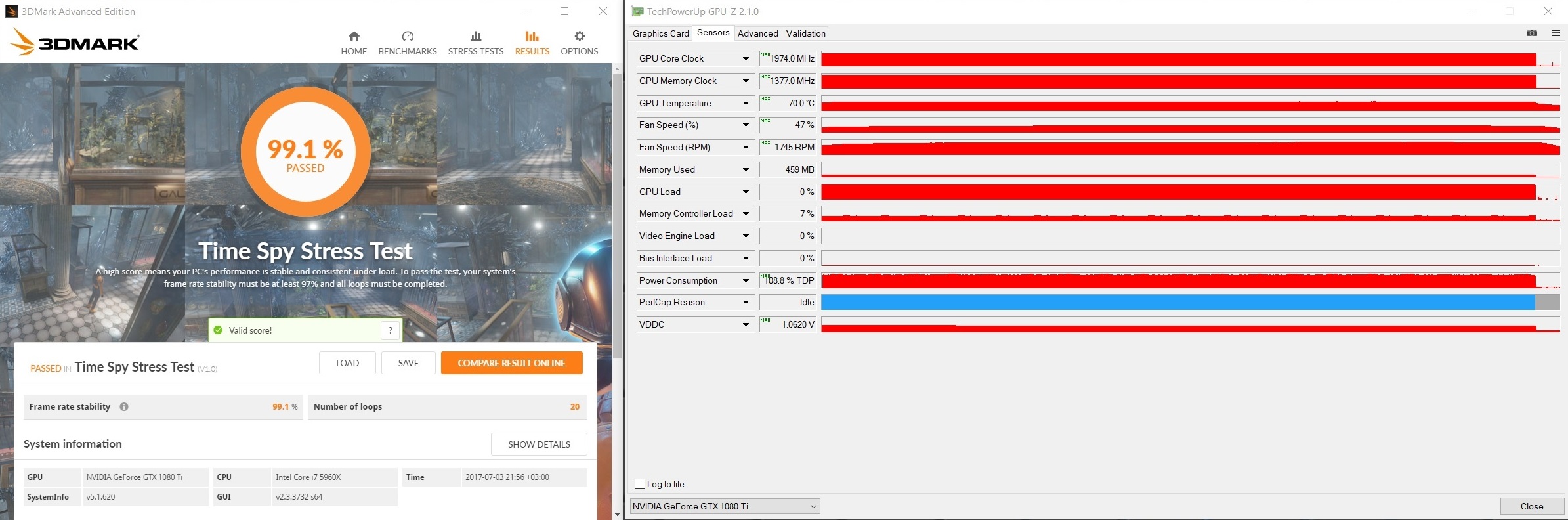The image size is (1568, 520).
Task: Click the SAVE result button
Action: [x=408, y=363]
